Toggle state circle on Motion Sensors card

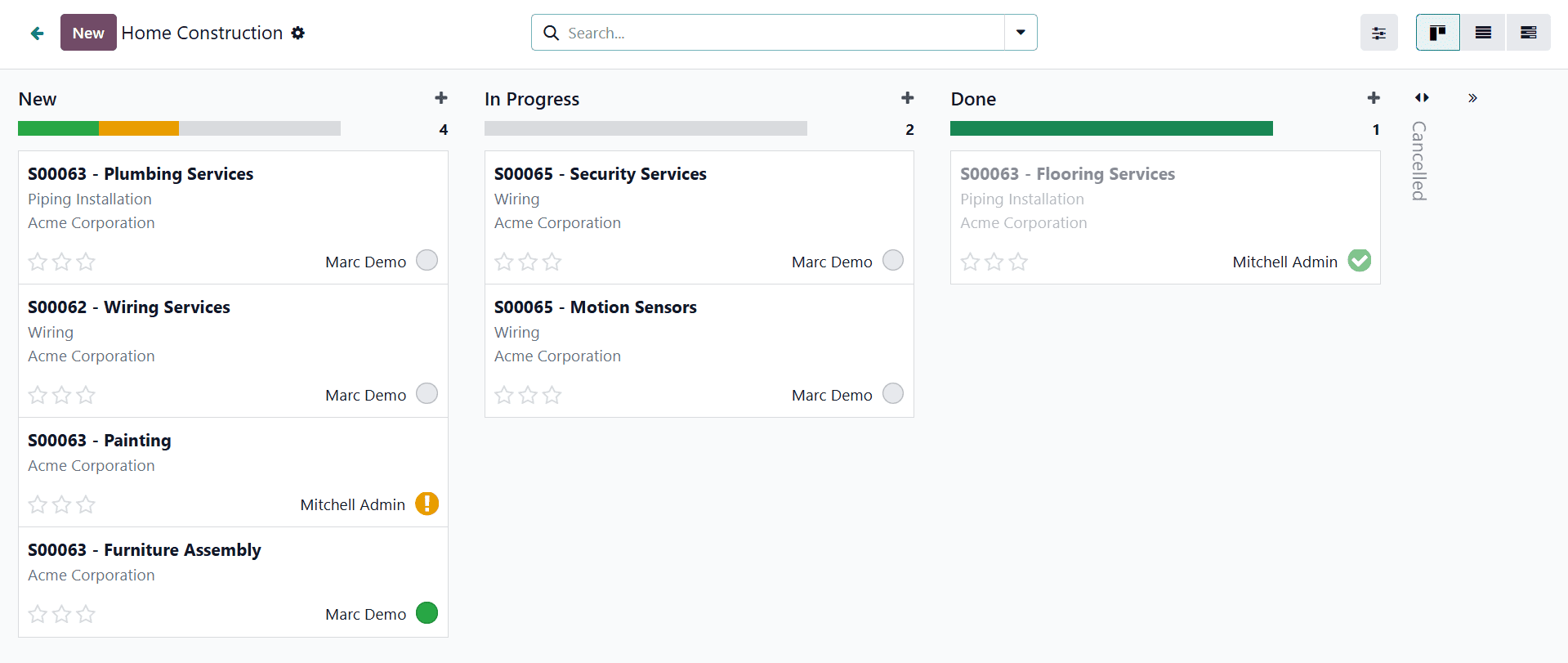[x=893, y=393]
